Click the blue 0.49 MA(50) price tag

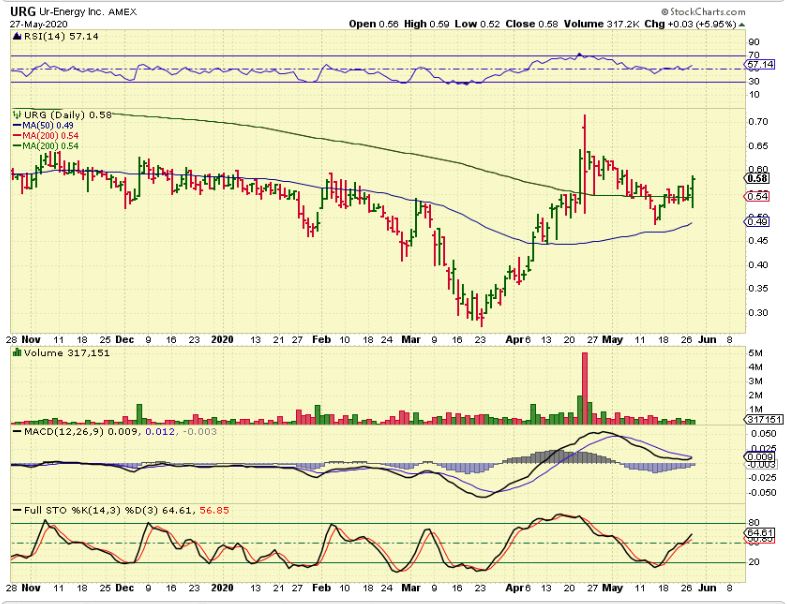757,221
